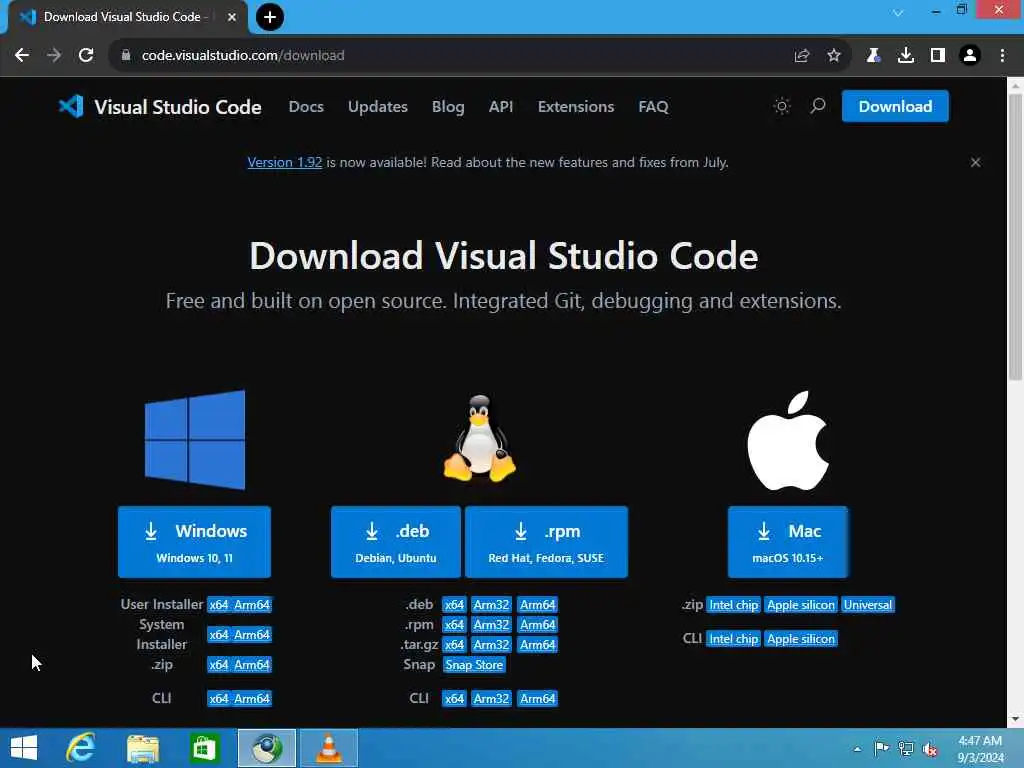
Task: Click System Installer Arm64 link
Action: pos(252,635)
